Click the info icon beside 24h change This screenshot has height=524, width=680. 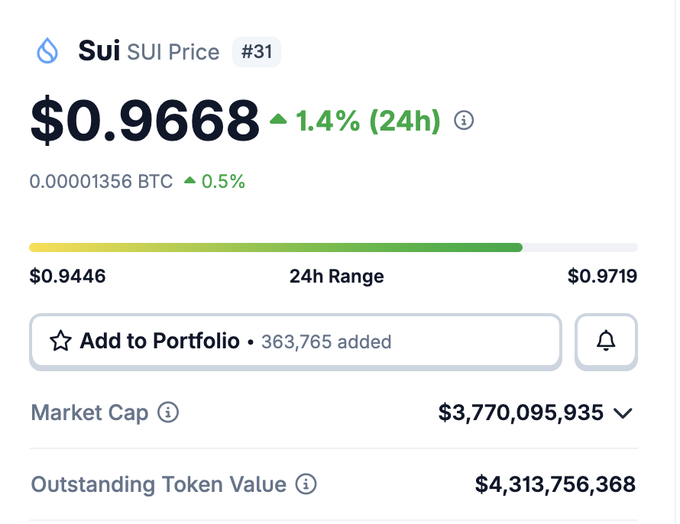coord(464,121)
